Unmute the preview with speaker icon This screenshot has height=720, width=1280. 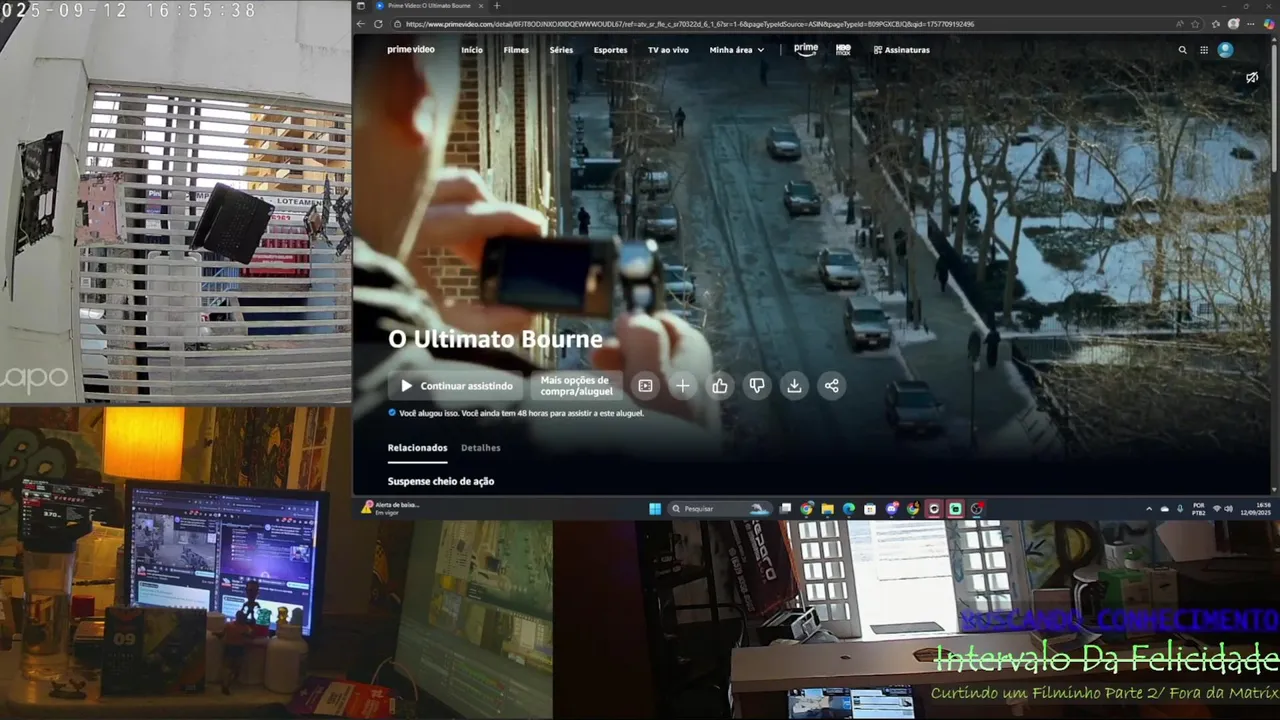click(x=1251, y=77)
